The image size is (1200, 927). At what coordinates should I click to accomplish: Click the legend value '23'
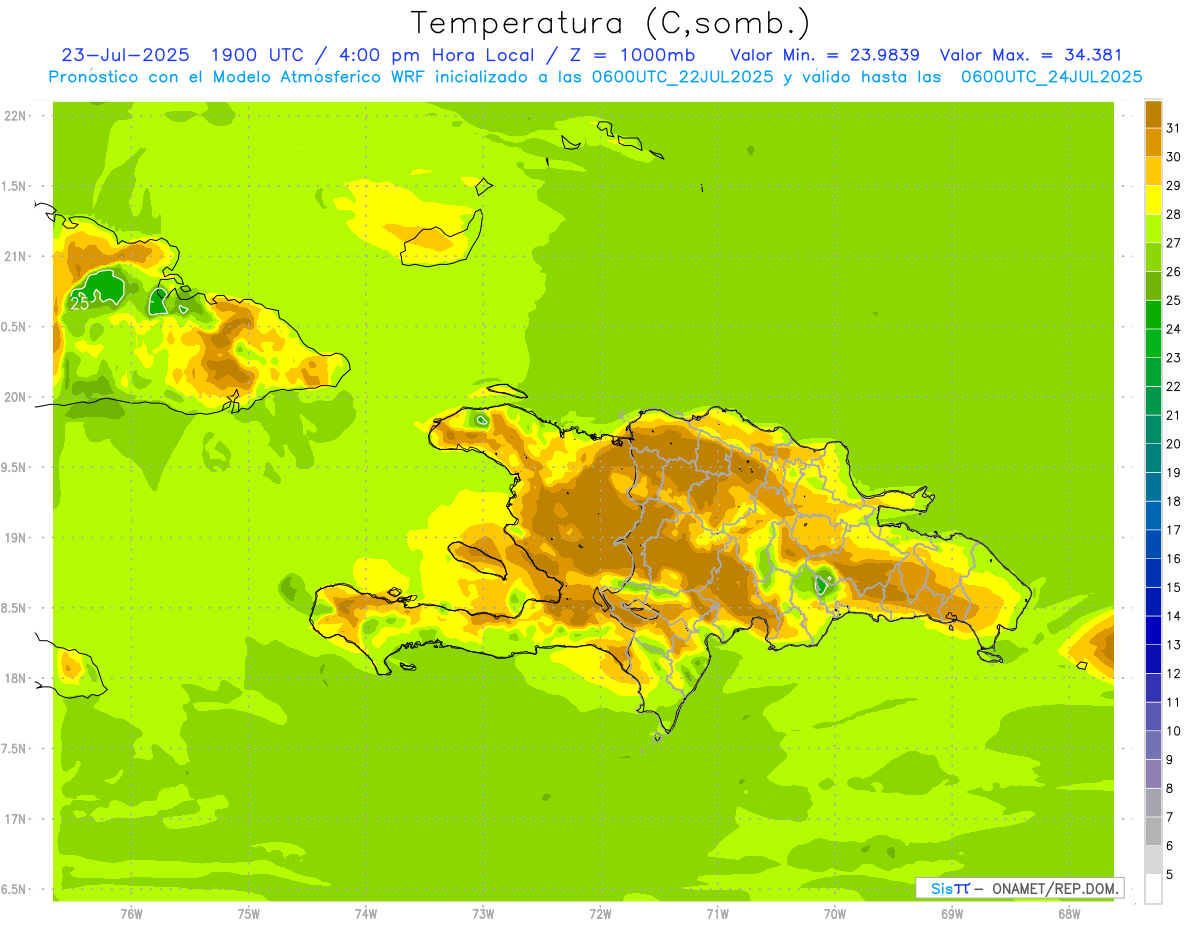point(1173,358)
